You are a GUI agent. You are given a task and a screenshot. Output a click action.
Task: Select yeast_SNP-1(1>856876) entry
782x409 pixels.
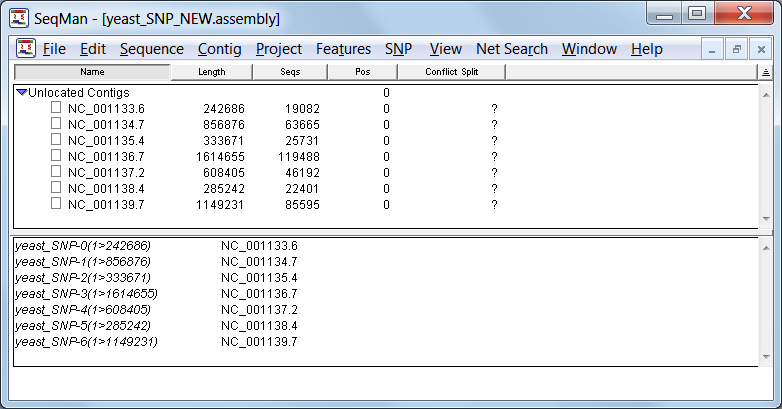[x=83, y=262]
